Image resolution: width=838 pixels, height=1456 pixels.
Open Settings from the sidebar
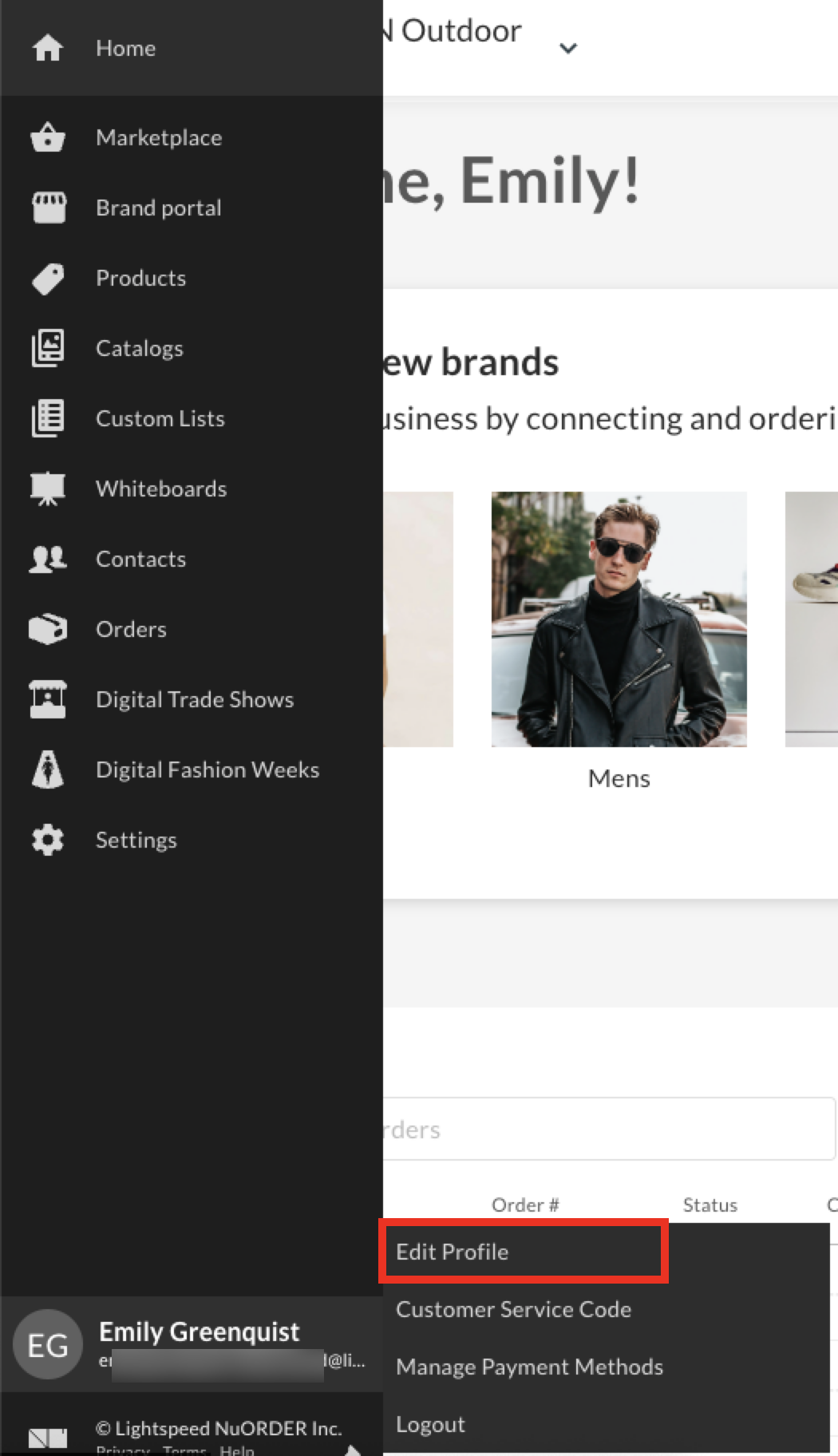point(192,840)
